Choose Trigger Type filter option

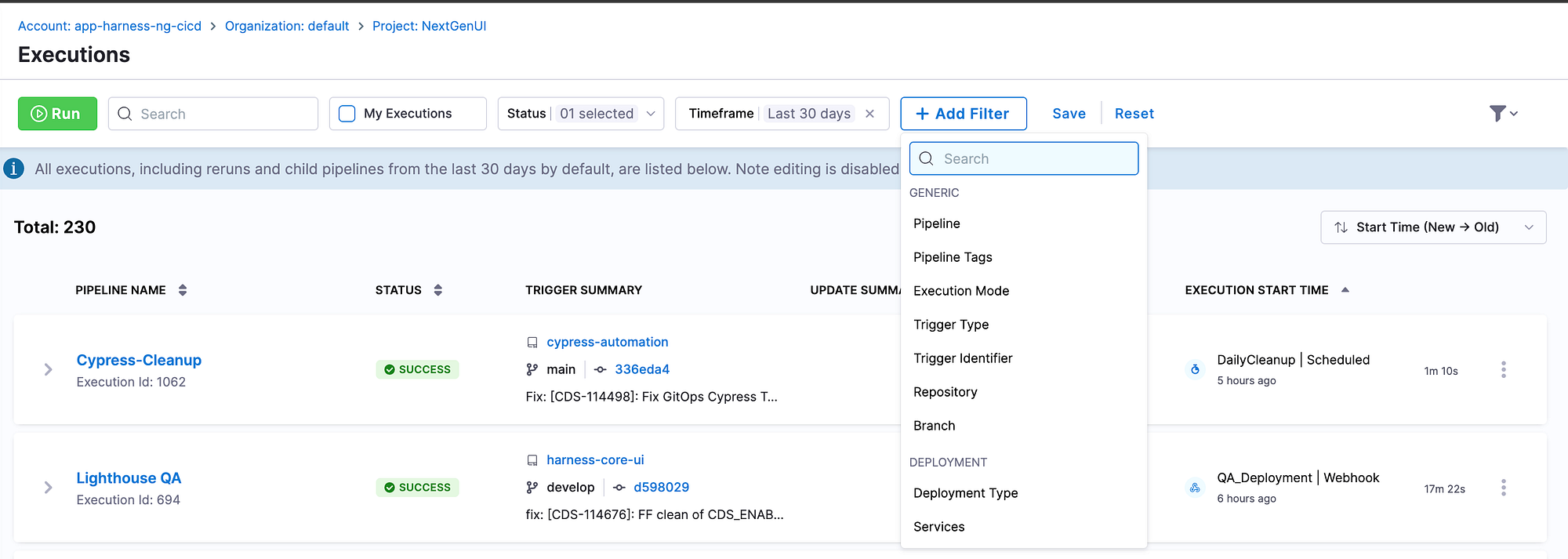click(x=951, y=325)
